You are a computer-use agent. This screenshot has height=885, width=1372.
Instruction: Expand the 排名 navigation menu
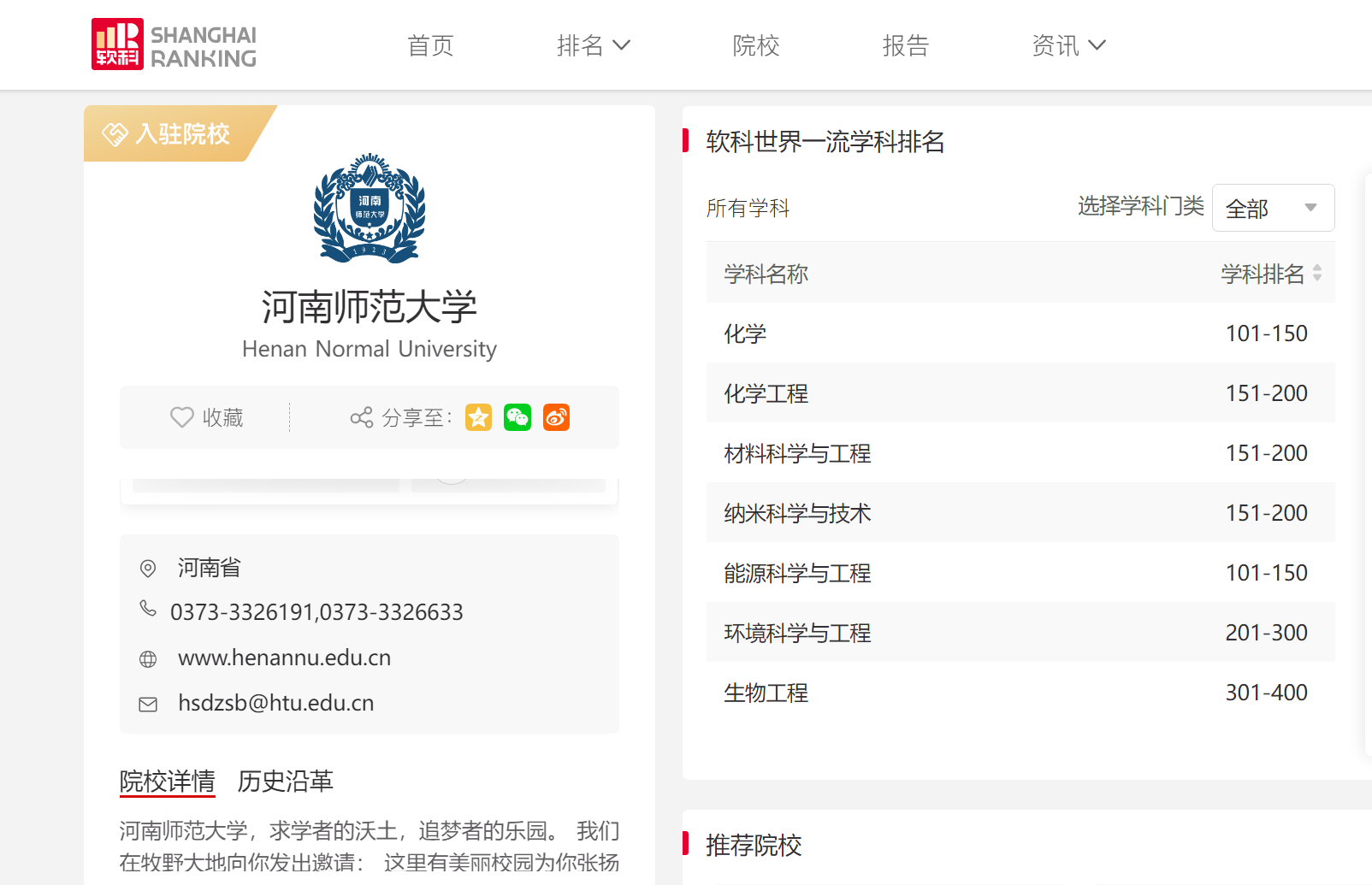593,45
